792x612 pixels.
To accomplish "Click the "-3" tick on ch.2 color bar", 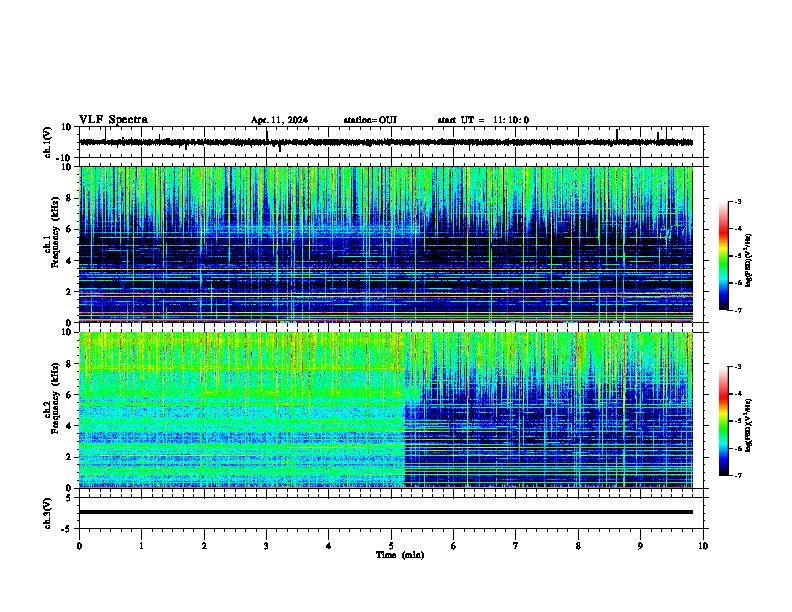I will (738, 367).
